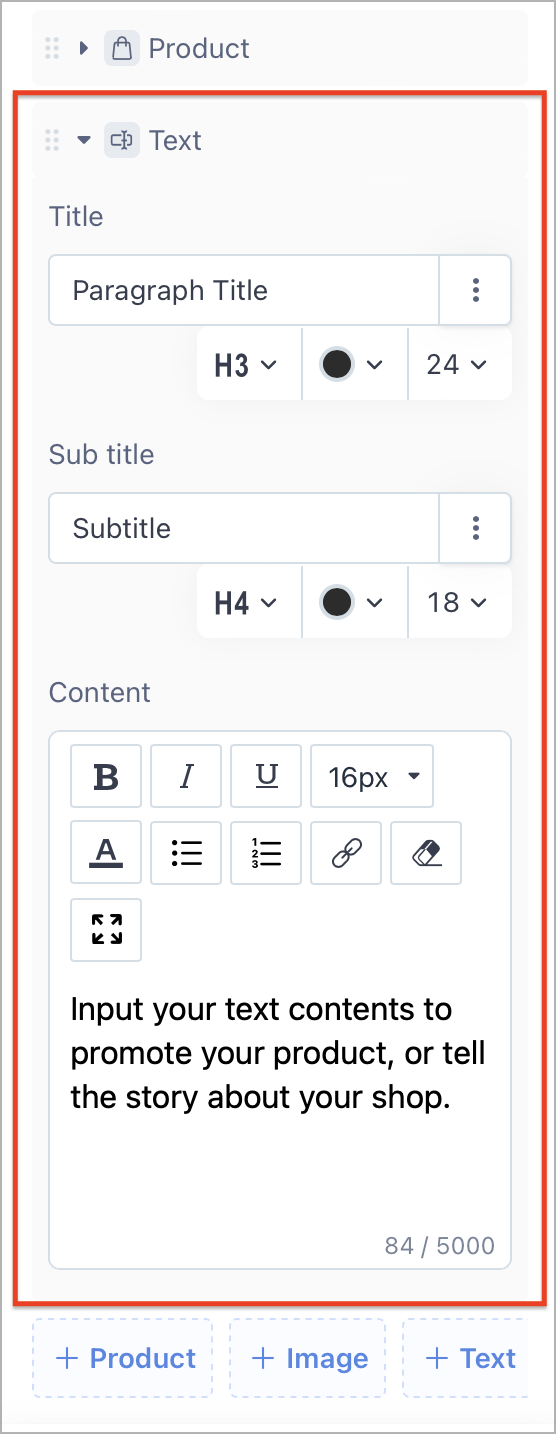Insert a numbered list
Screen dimensions: 556x1434
pyautogui.click(x=266, y=853)
